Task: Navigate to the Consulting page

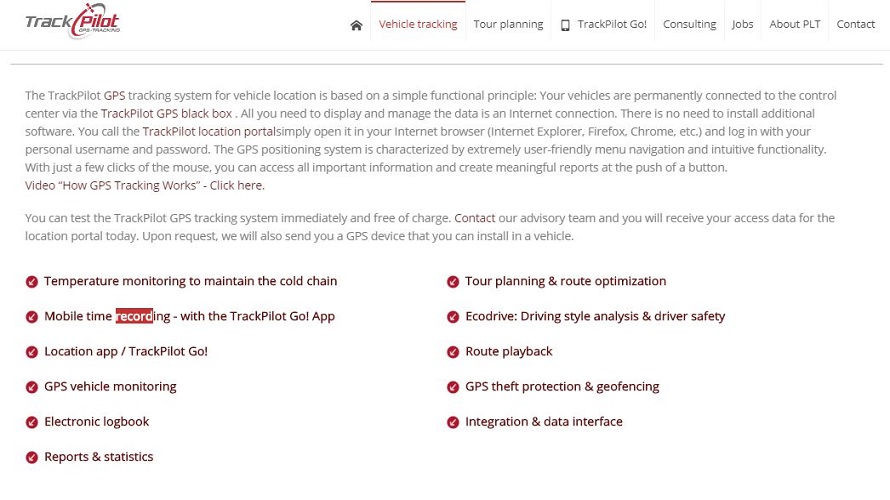Action: coord(689,24)
